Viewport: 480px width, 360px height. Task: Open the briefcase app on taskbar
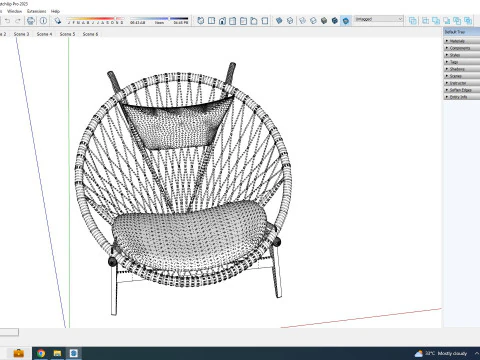(x=19, y=353)
